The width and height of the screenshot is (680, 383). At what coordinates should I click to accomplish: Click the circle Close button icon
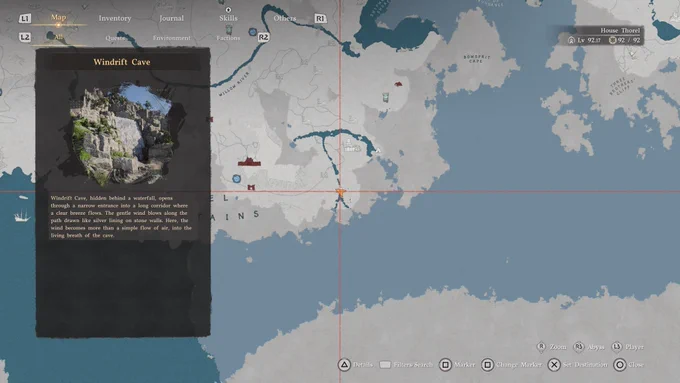pos(620,365)
